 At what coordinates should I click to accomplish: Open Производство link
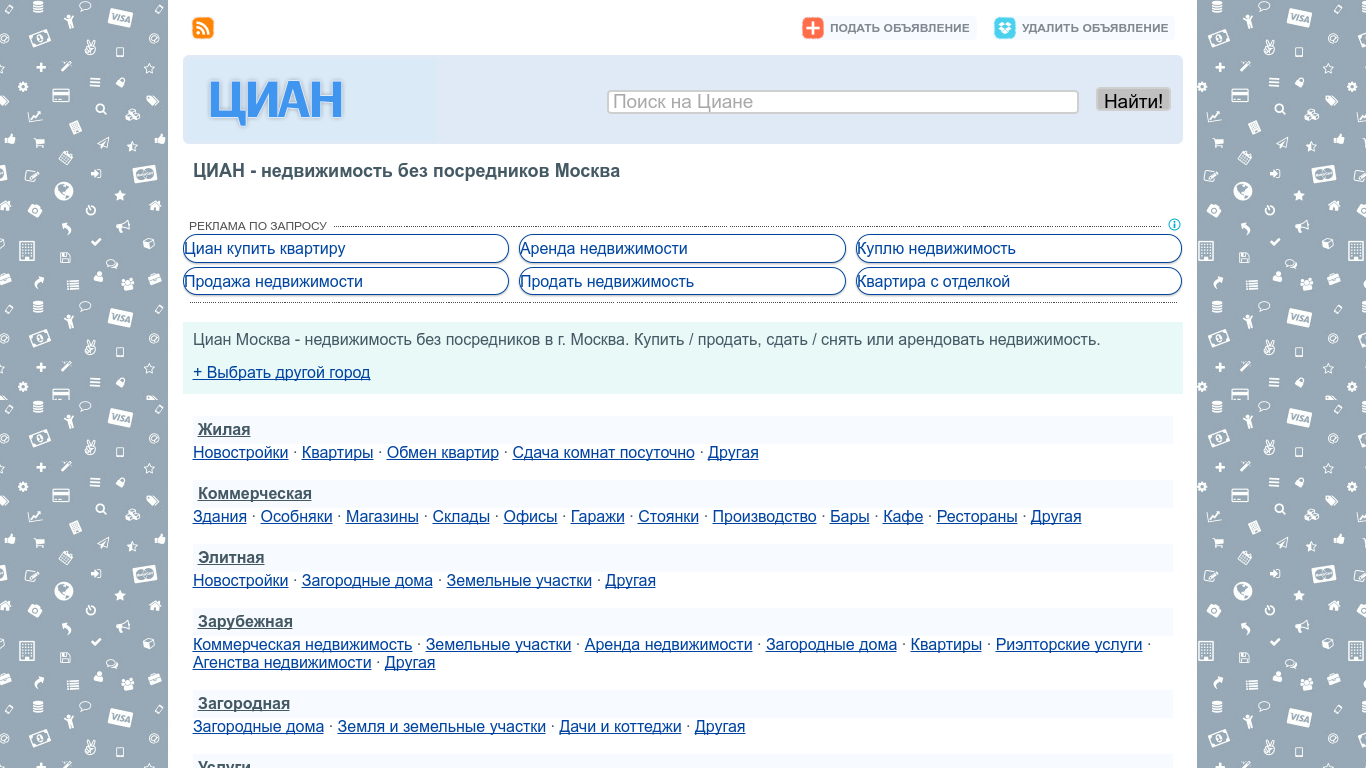click(x=765, y=517)
